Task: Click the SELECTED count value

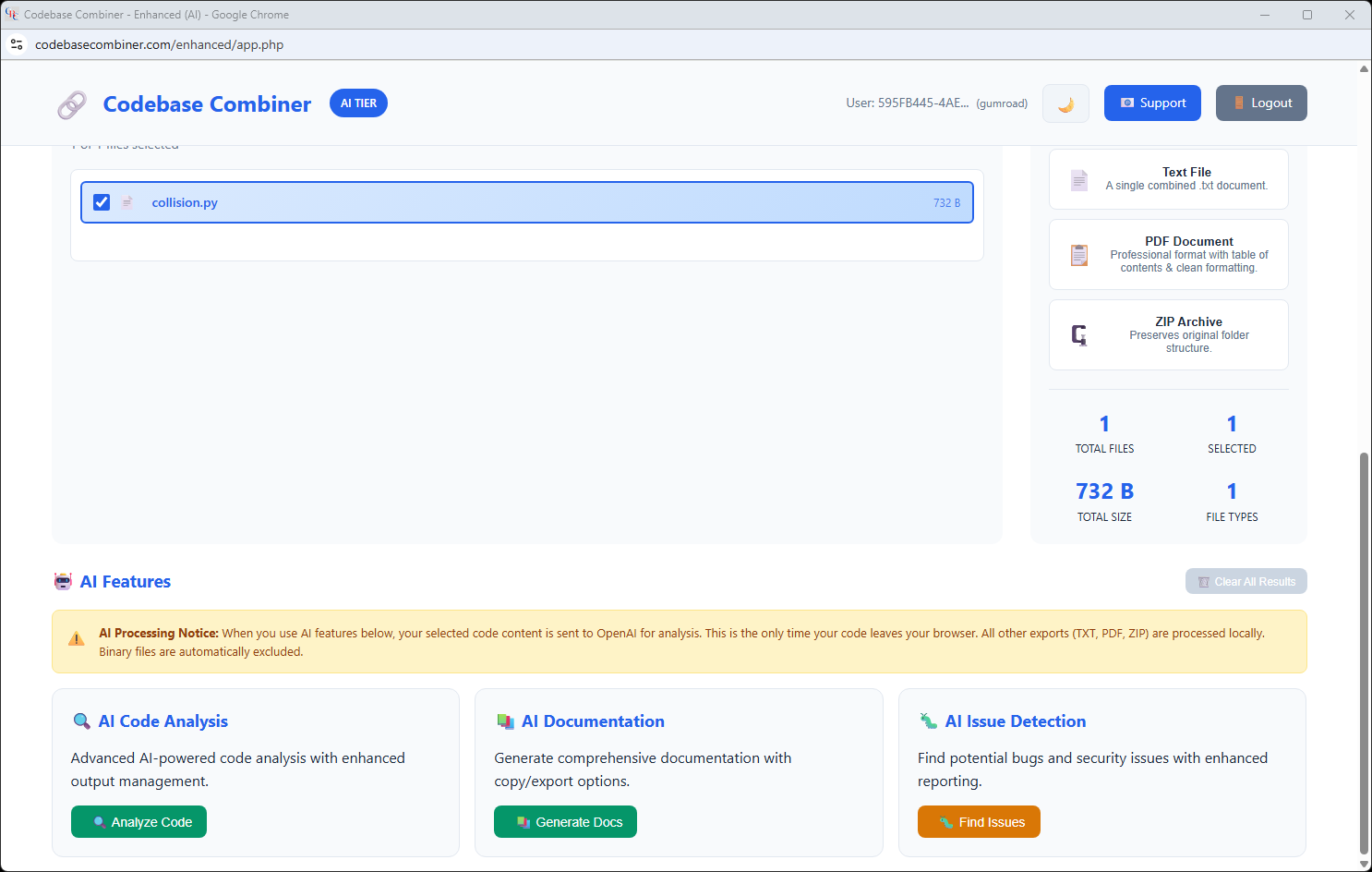Action: tap(1232, 424)
